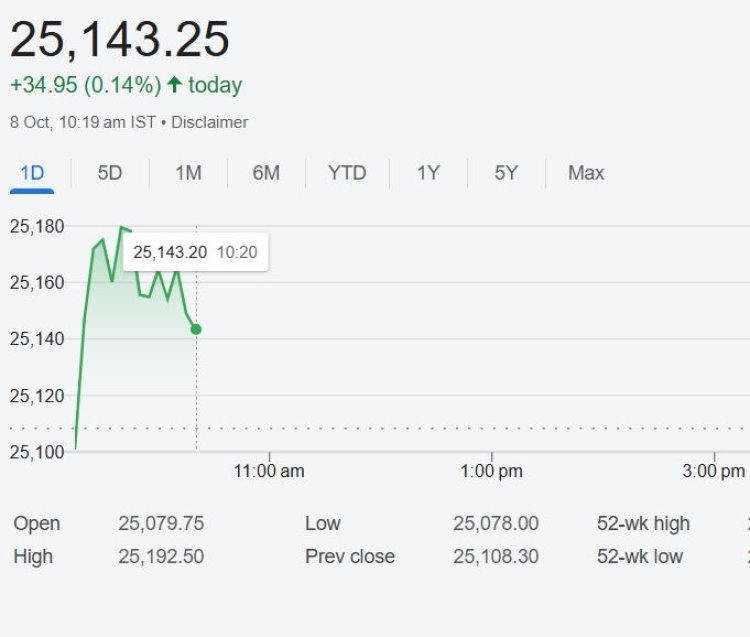View the 5Y chart tab

(x=506, y=173)
